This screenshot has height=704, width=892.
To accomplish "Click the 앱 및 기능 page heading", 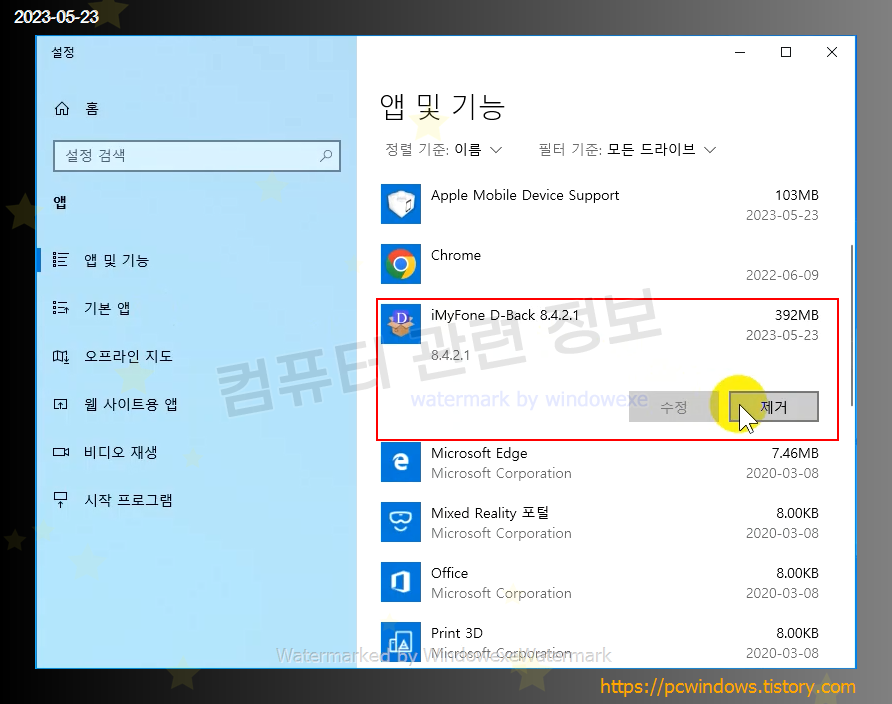I will tap(442, 107).
